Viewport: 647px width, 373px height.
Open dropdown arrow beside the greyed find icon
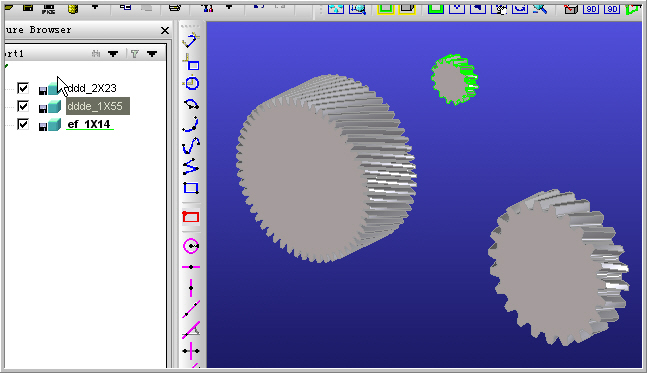click(x=113, y=54)
